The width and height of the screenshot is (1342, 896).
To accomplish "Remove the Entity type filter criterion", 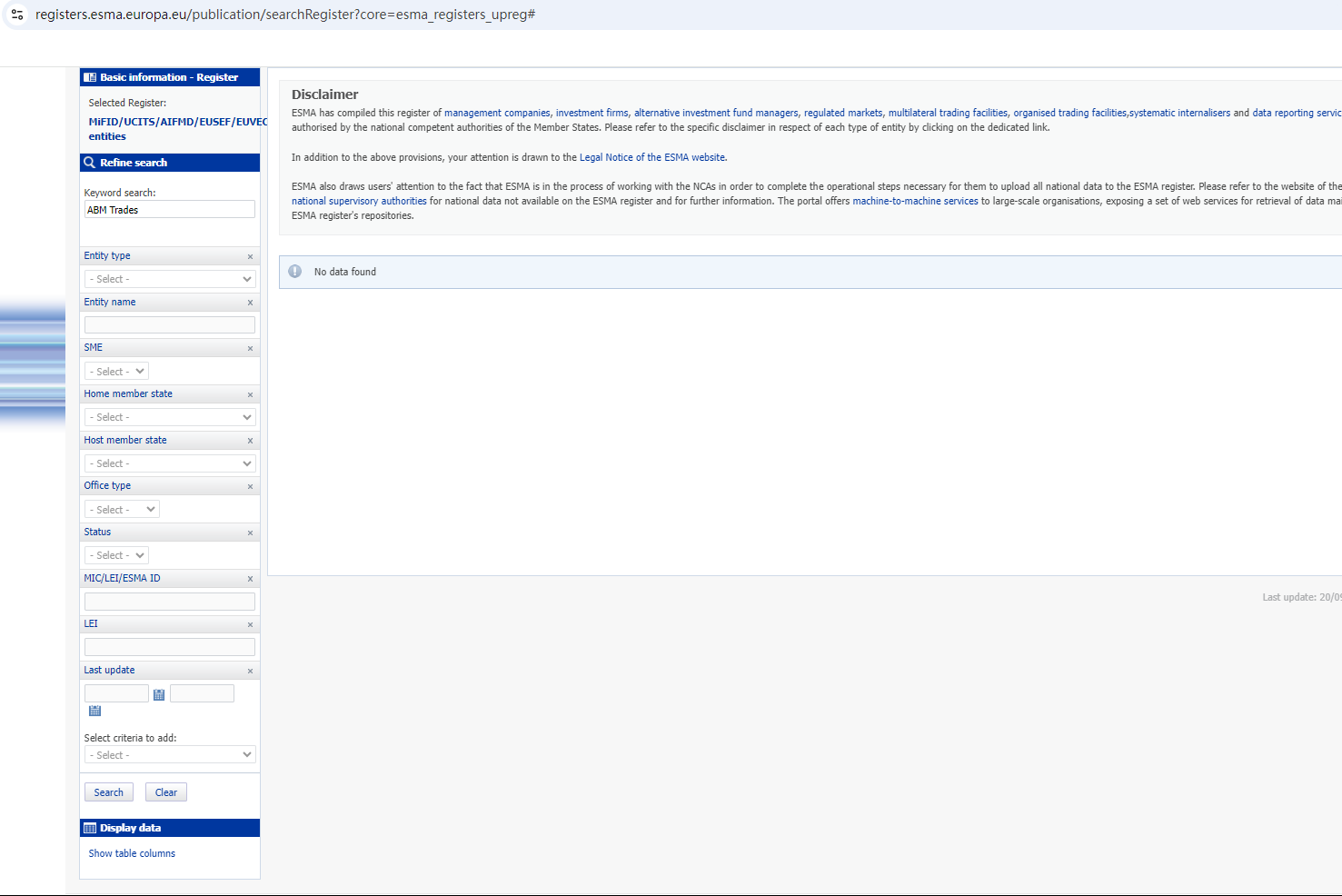I will click(x=250, y=256).
